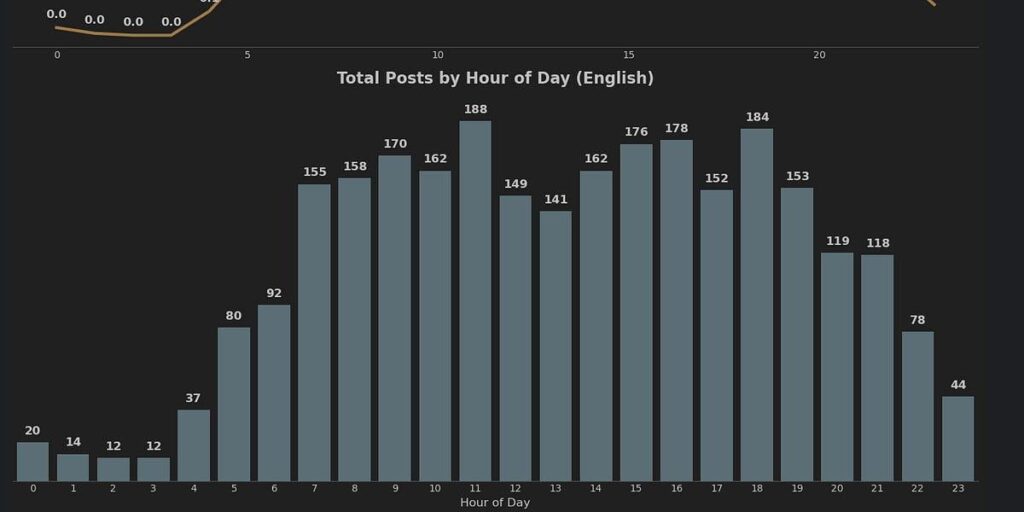Select the hour 6 bar labeled 92

click(274, 393)
